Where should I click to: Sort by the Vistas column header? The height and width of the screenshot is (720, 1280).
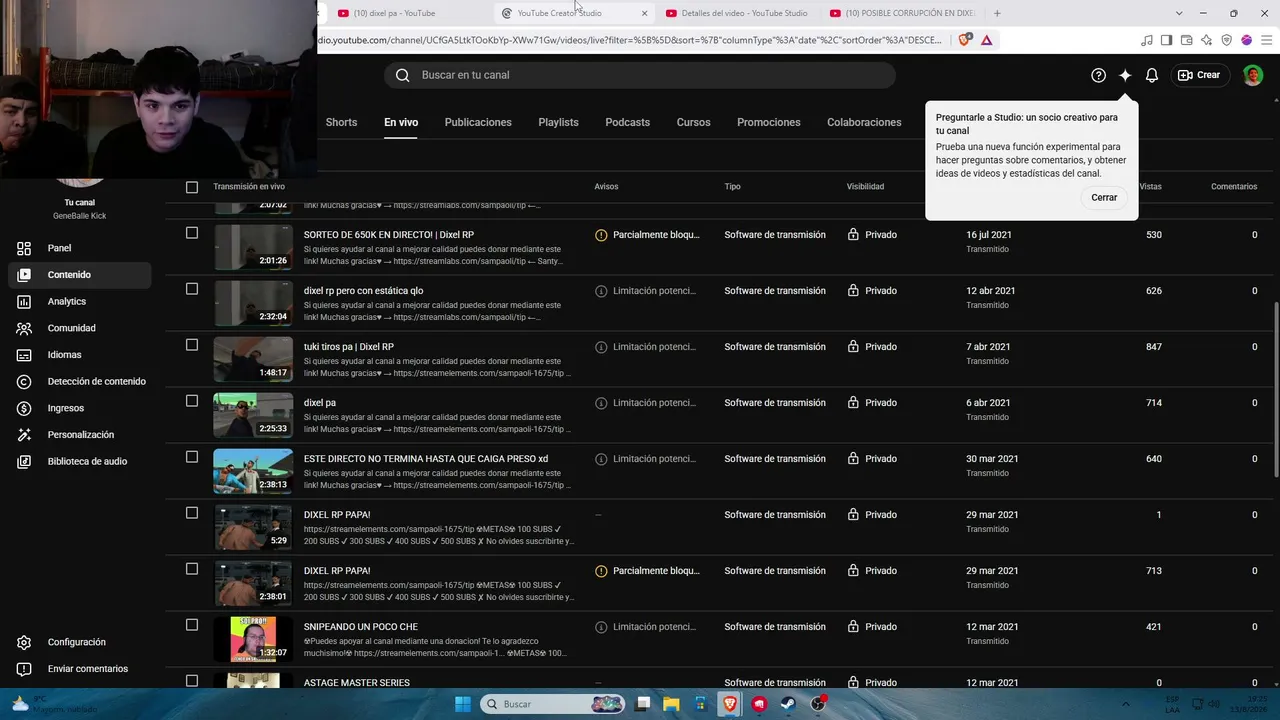click(x=1150, y=187)
